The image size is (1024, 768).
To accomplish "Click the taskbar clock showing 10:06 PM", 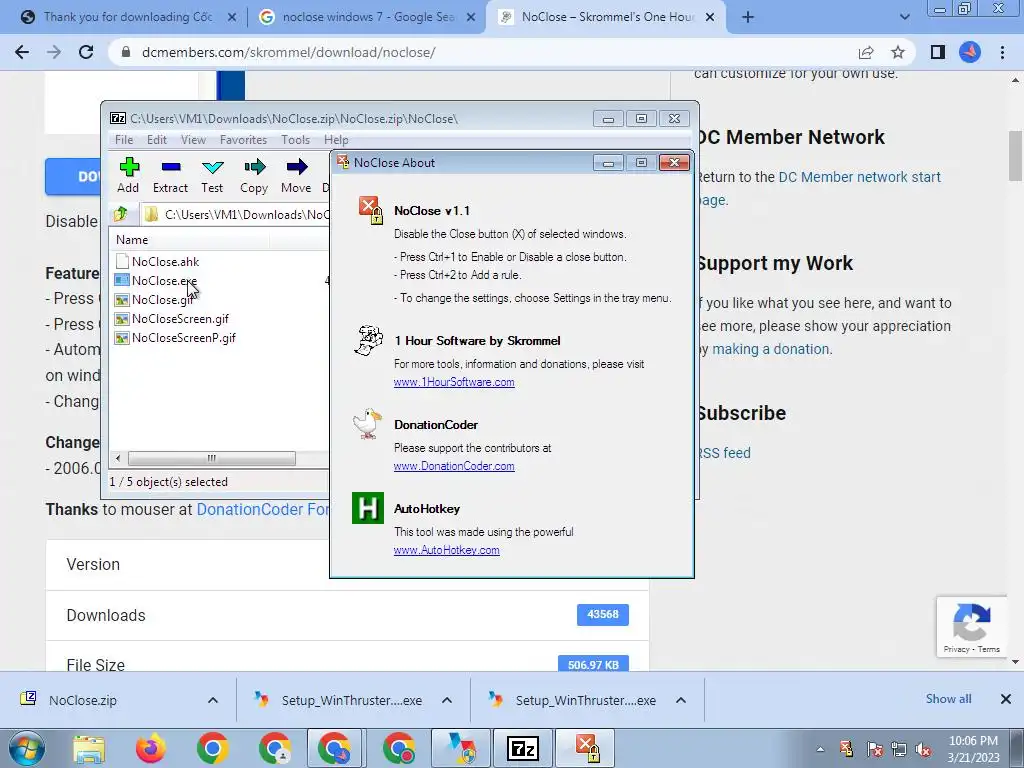I will (x=974, y=749).
